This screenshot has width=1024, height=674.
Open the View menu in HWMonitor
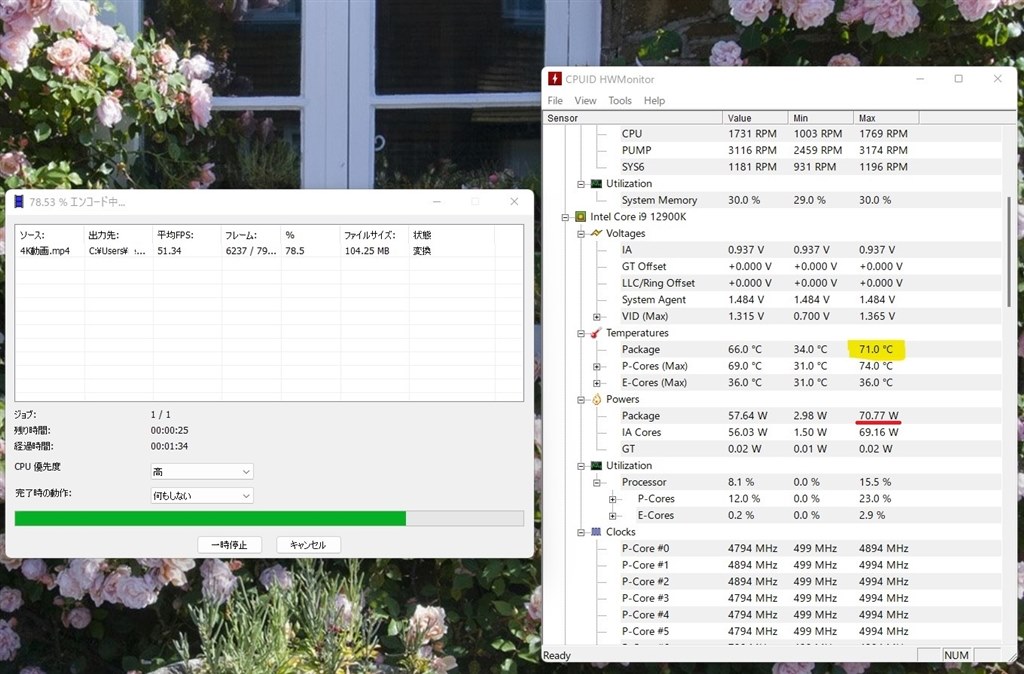coord(585,101)
